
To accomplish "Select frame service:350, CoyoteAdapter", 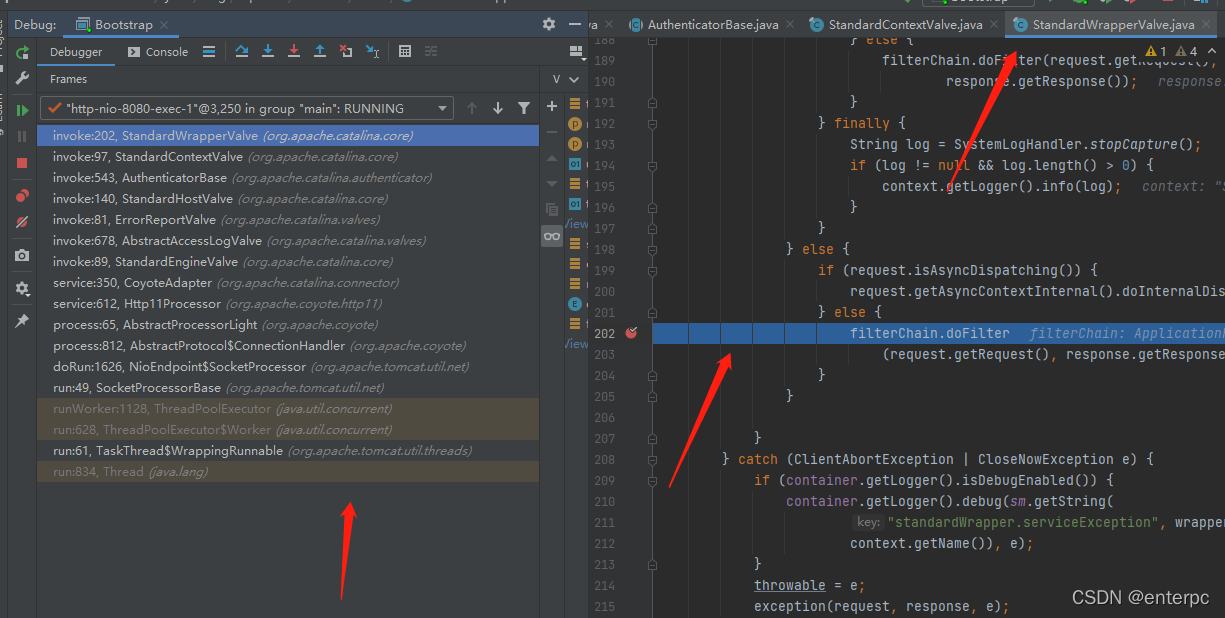I will (x=288, y=282).
